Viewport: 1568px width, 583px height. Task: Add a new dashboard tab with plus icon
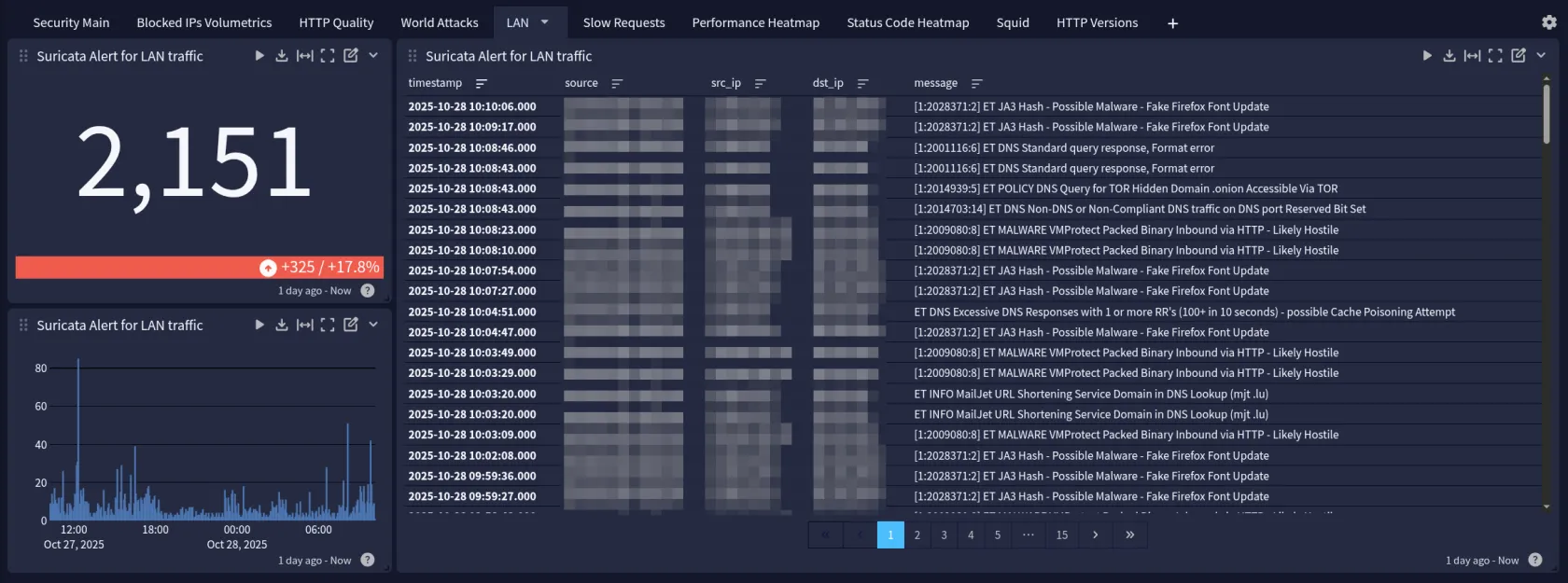[1172, 23]
